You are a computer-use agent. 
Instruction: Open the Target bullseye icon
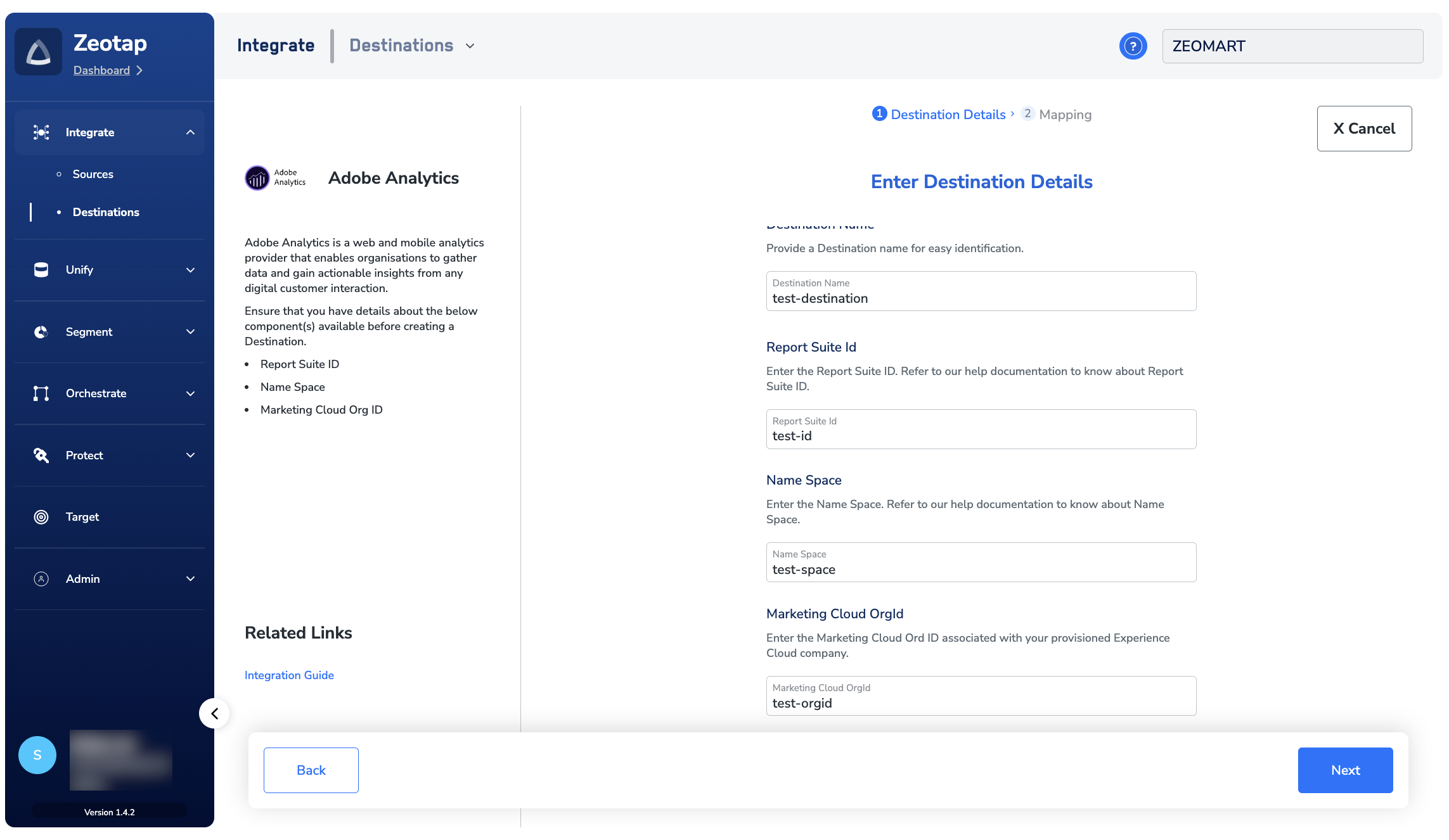coord(41,516)
